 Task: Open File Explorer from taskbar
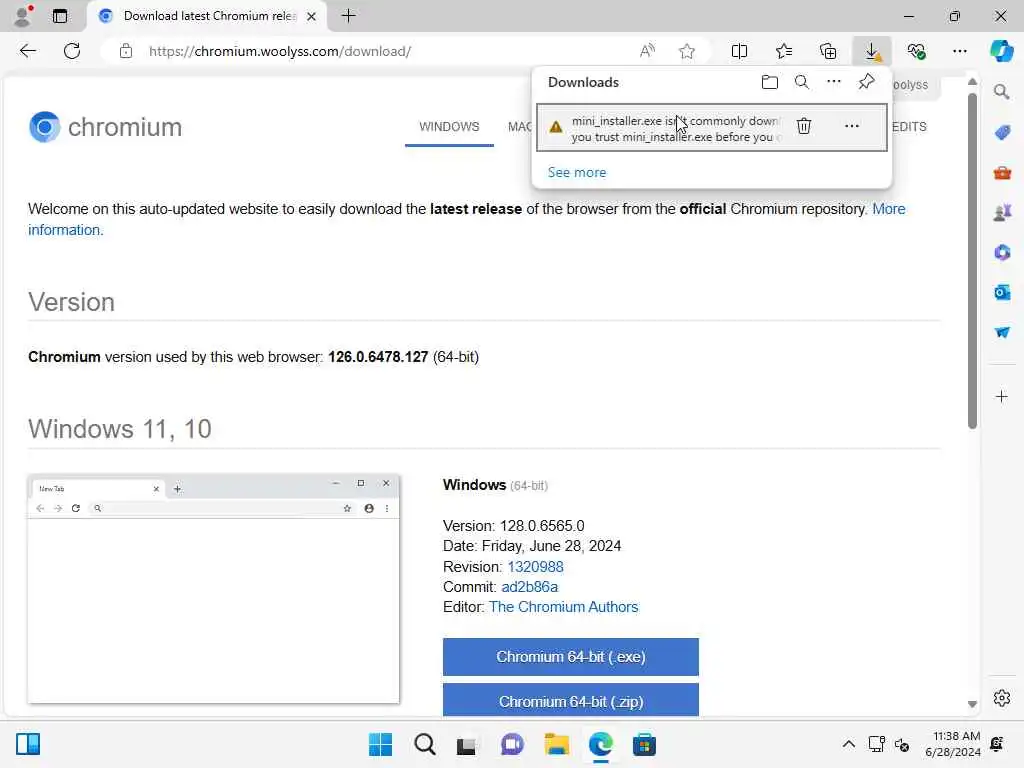556,744
